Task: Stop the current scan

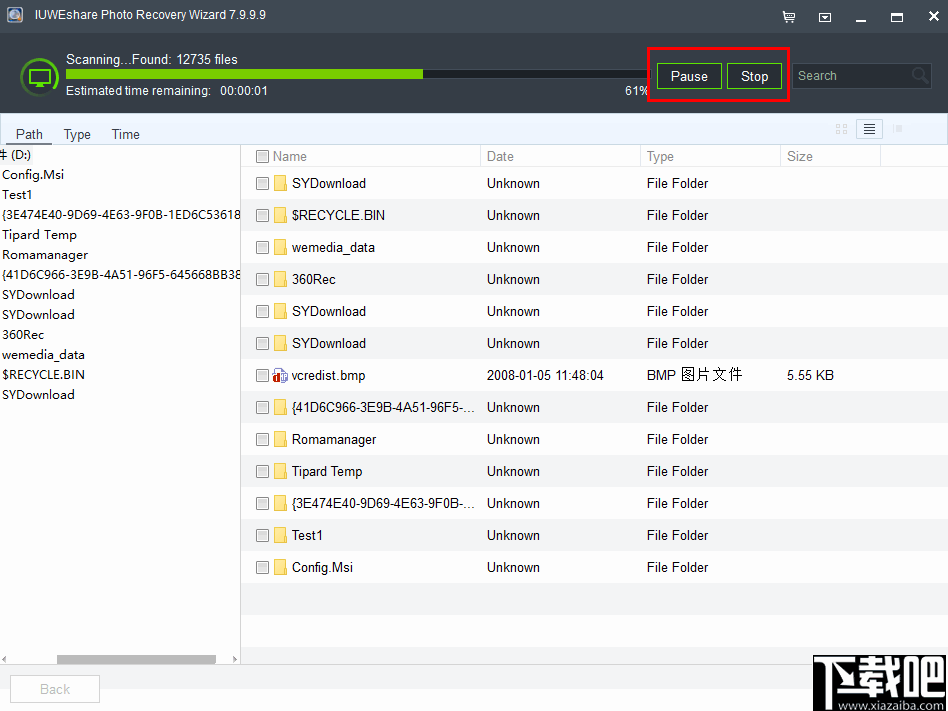Action: point(754,75)
